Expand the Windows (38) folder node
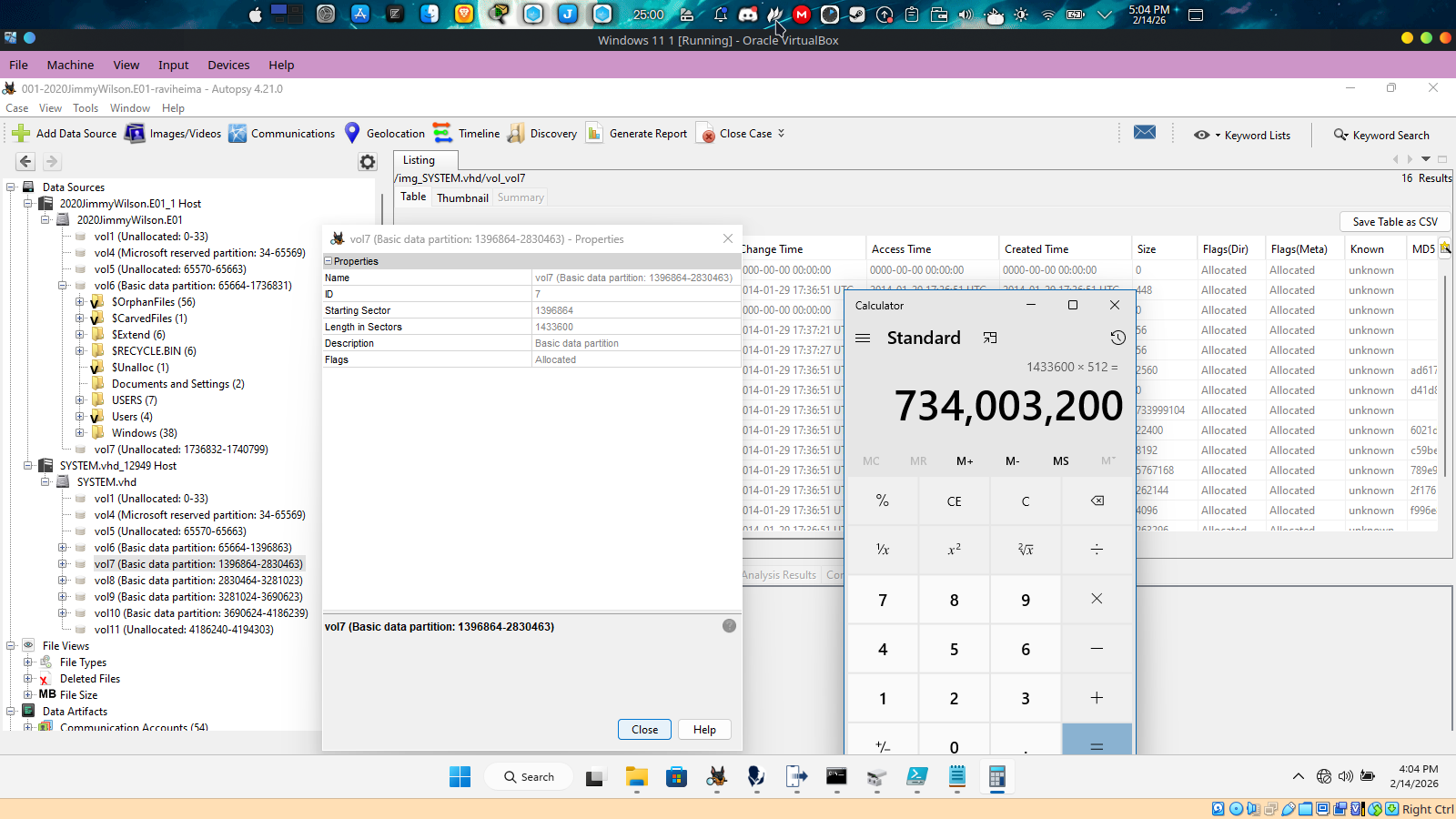Image resolution: width=1456 pixels, height=819 pixels. (x=80, y=433)
